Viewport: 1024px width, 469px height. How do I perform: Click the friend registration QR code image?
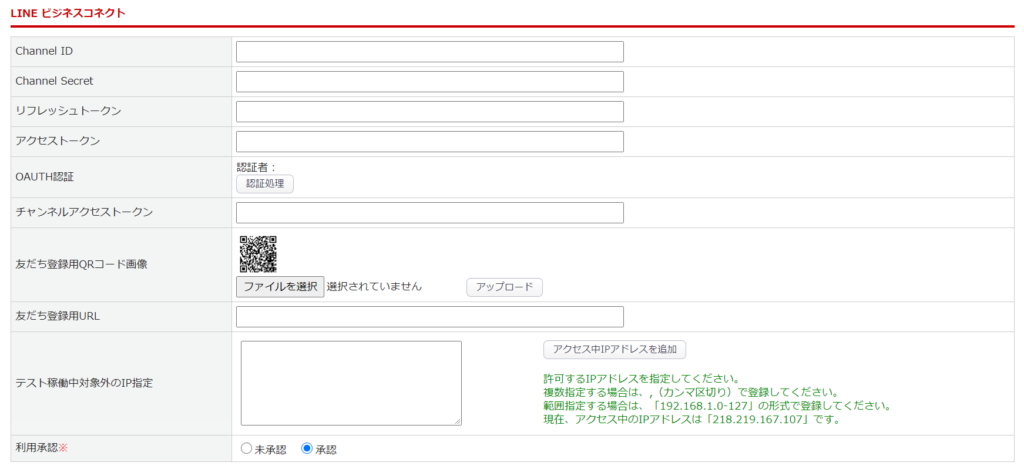(258, 253)
